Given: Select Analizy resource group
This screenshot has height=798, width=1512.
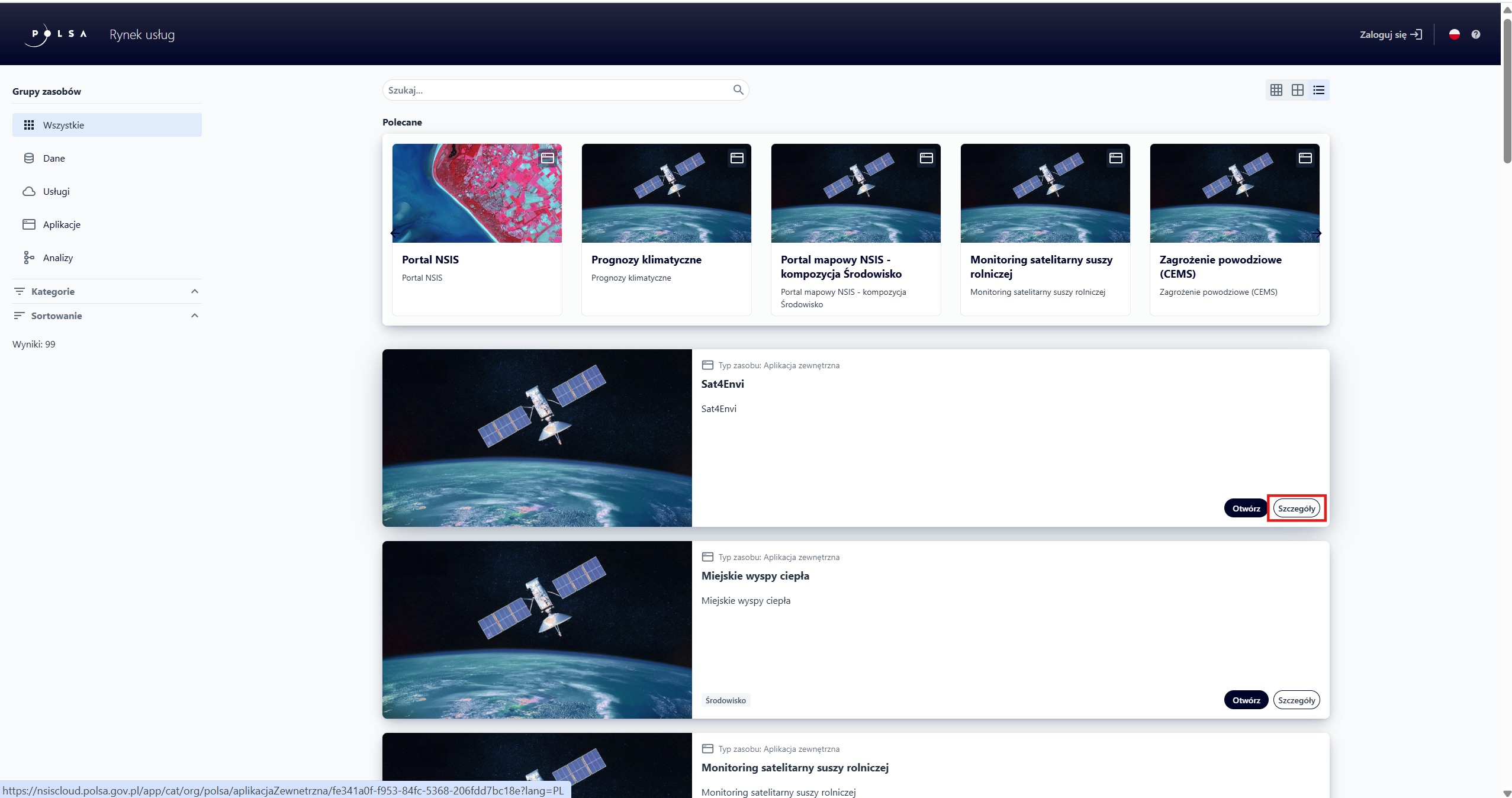Looking at the screenshot, I should click(58, 258).
